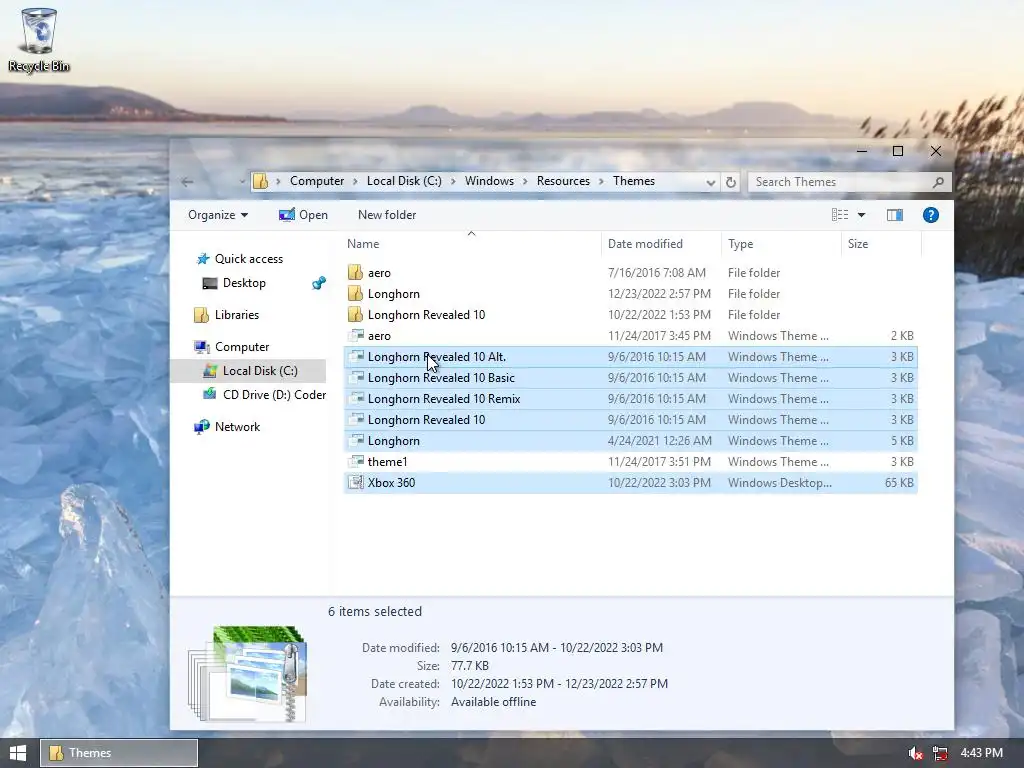
Task: Click the Open toolbar button
Action: tap(304, 215)
